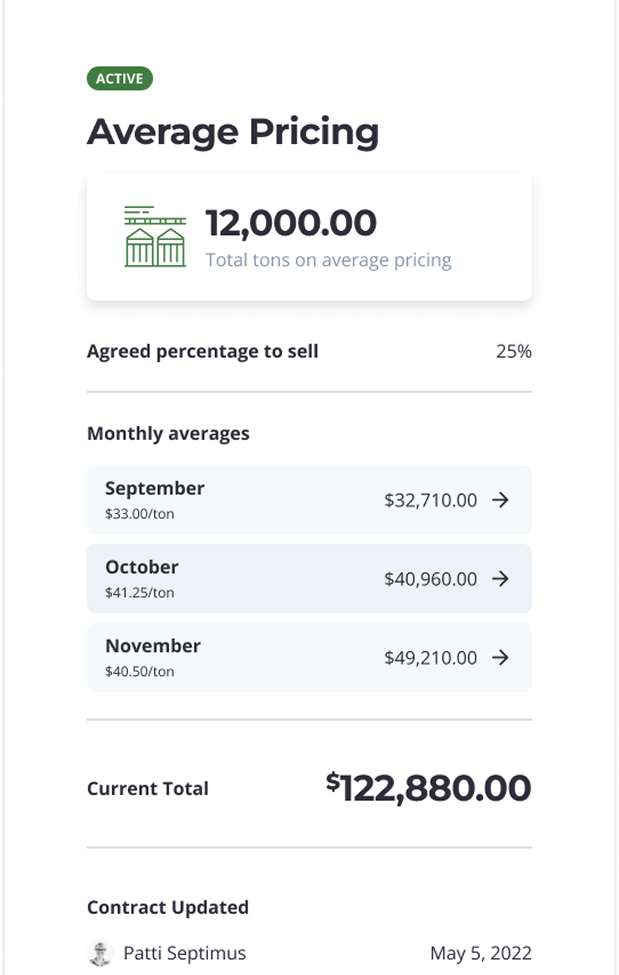Click the May 5, 2022 date
Screen dimensions: 619x975
coord(480,953)
